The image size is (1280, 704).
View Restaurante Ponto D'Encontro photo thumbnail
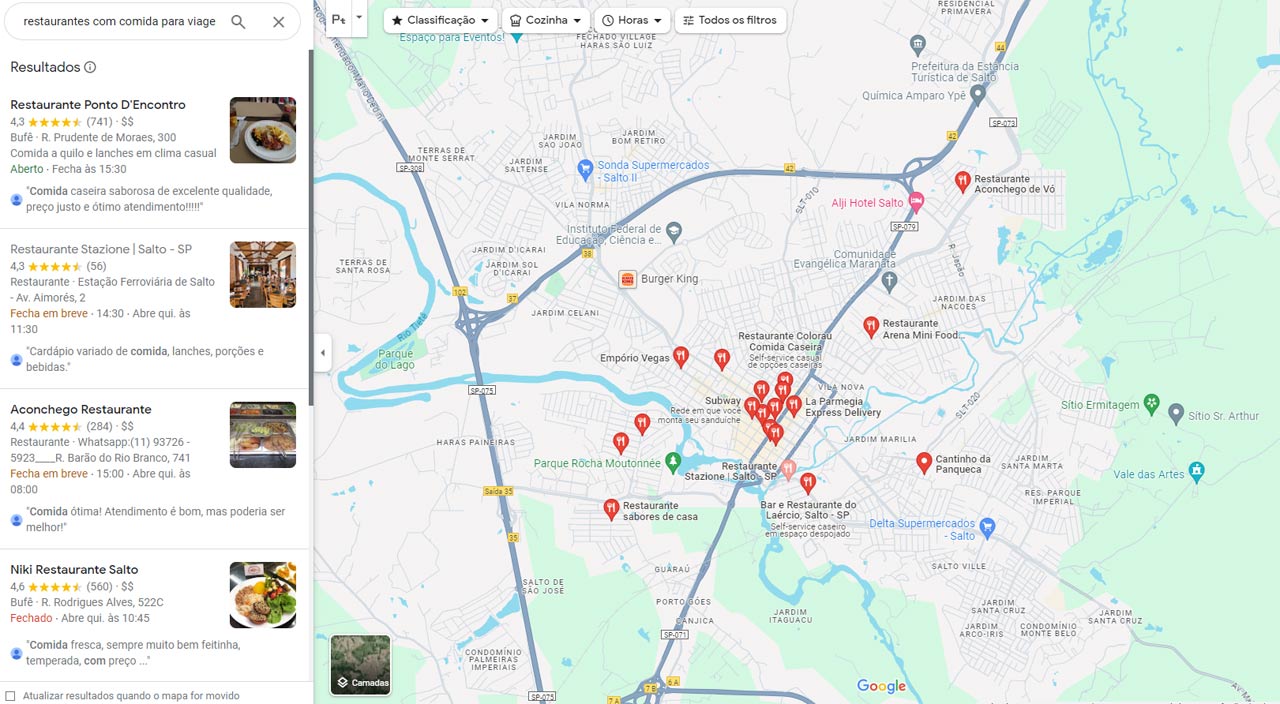pos(263,130)
